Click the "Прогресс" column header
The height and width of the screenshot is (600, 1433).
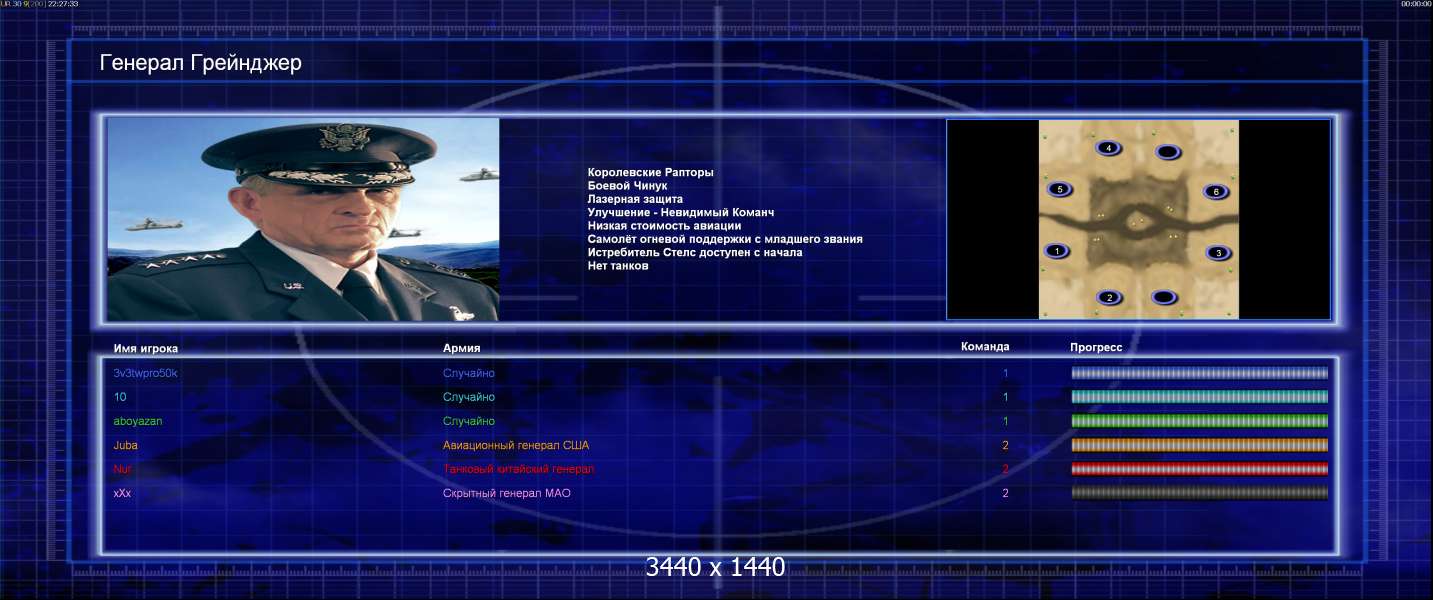[1096, 347]
